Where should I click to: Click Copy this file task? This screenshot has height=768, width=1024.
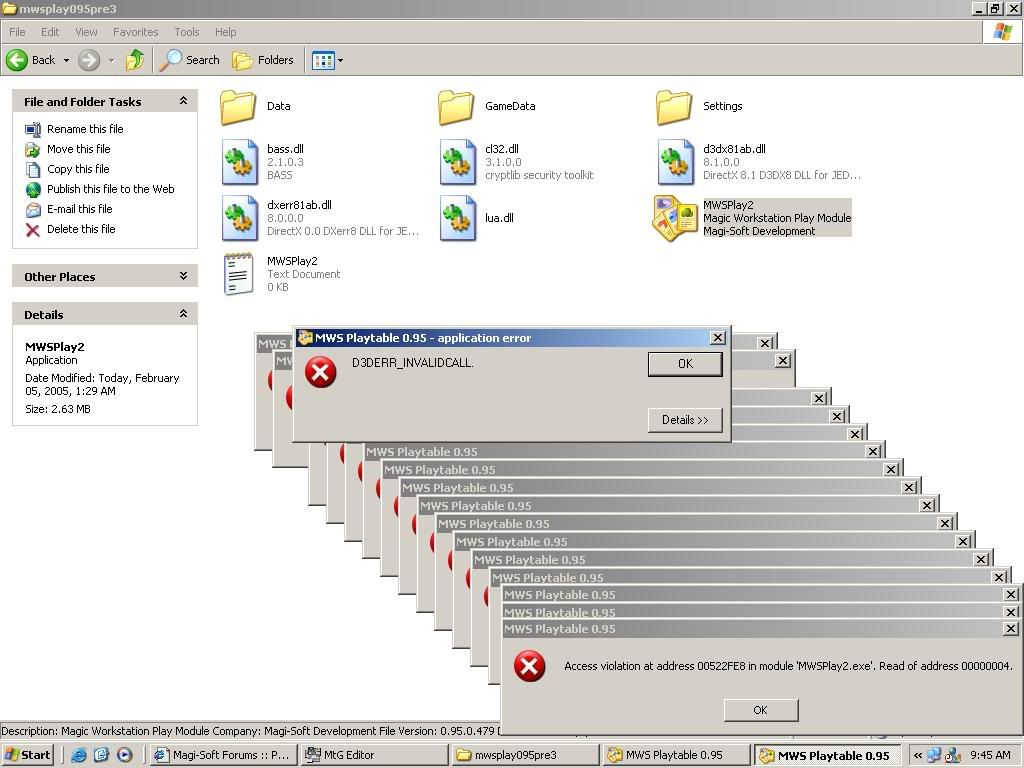tap(78, 168)
